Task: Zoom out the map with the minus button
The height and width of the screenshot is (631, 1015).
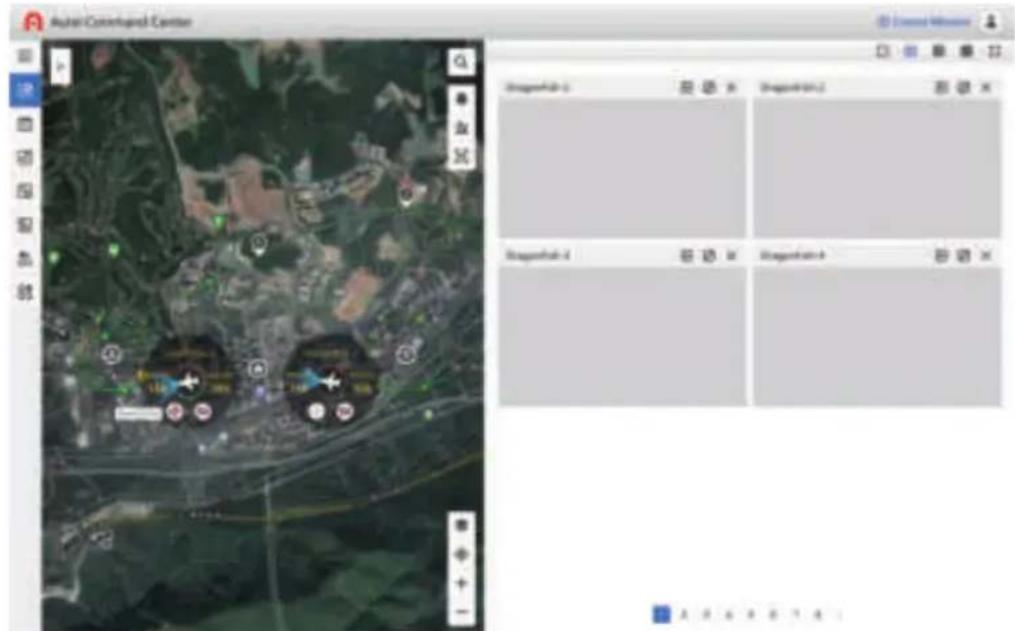Action: [x=462, y=612]
